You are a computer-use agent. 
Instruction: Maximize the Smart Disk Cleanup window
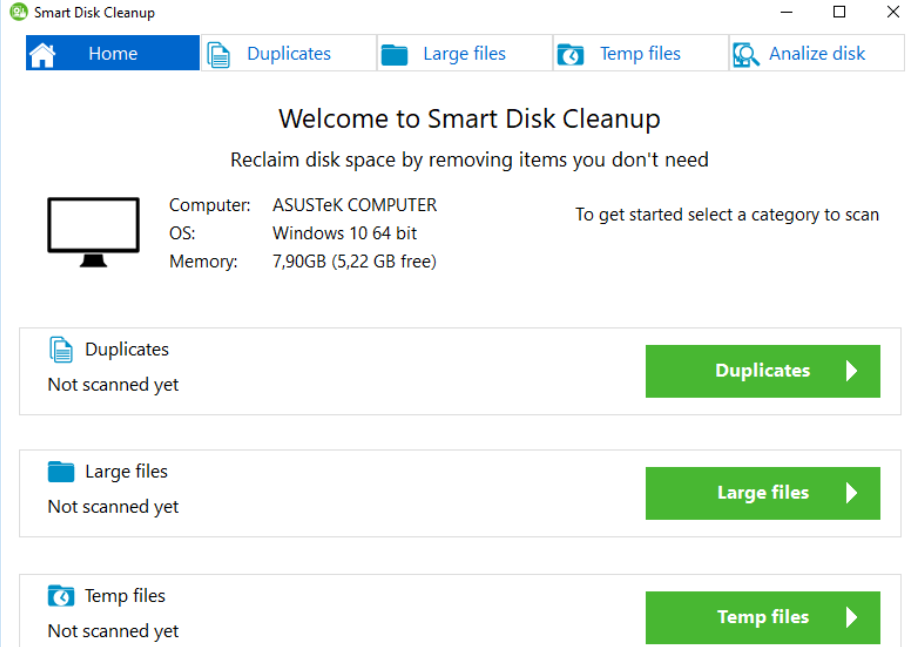(840, 12)
